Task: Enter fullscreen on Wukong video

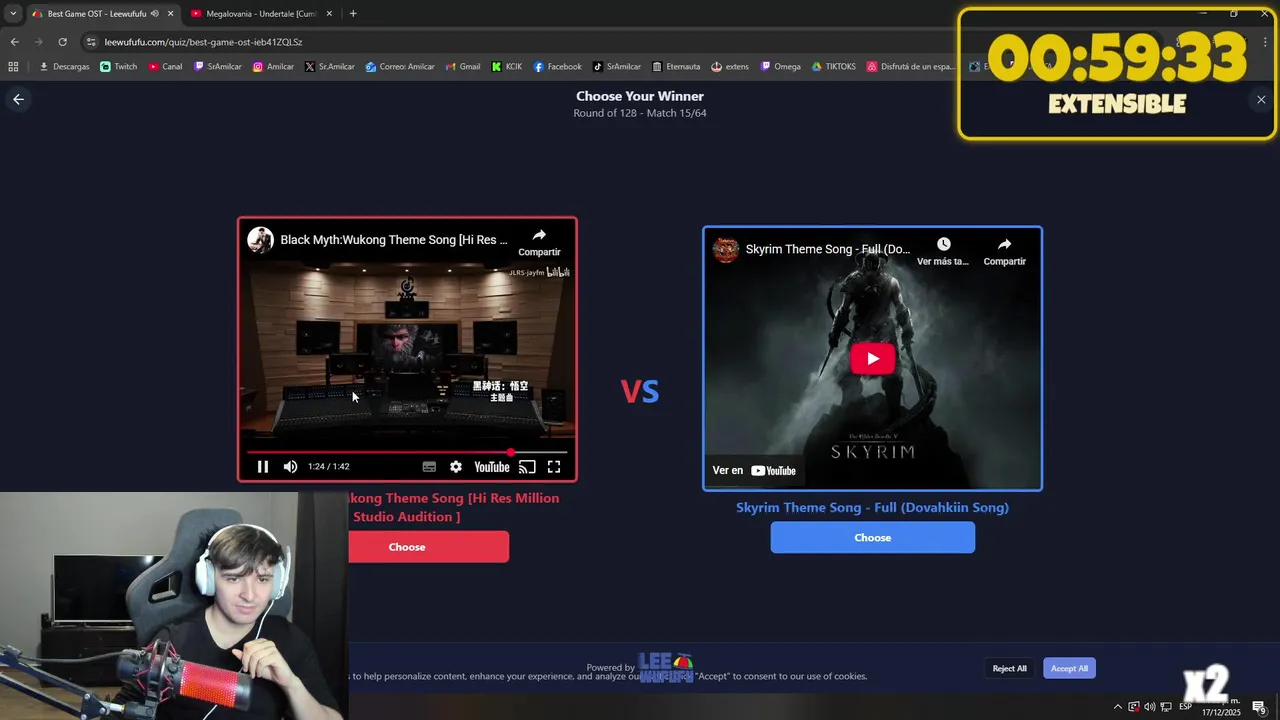Action: [554, 467]
